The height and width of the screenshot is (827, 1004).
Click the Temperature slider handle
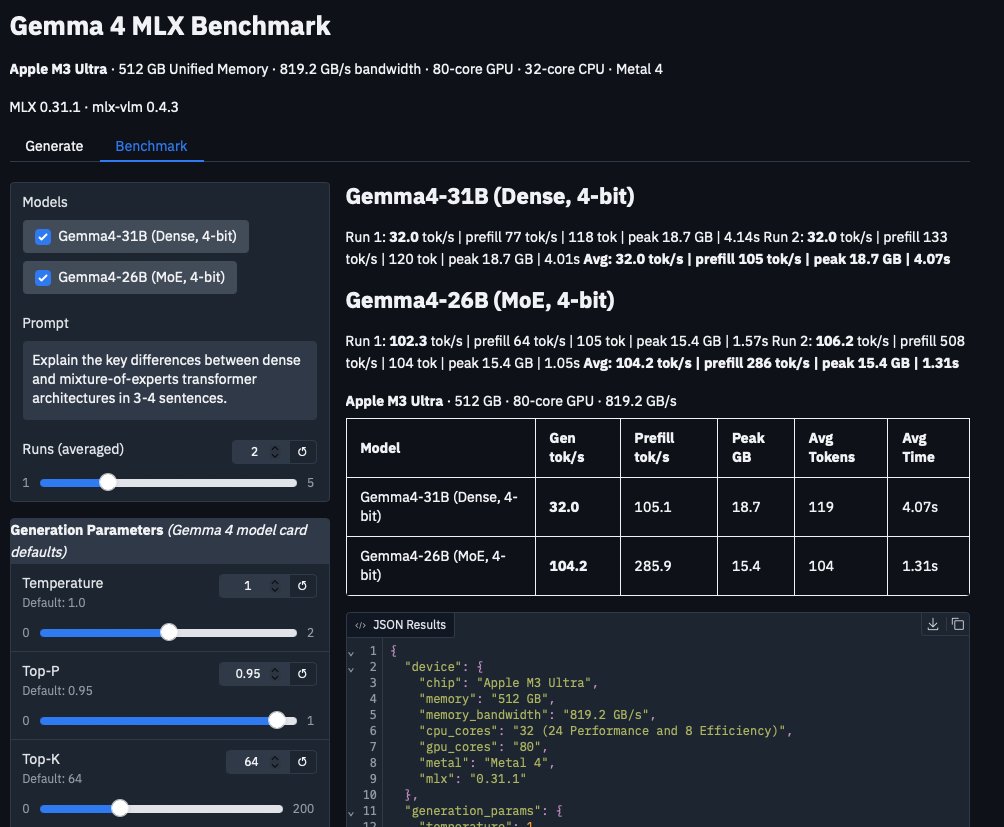point(169,632)
